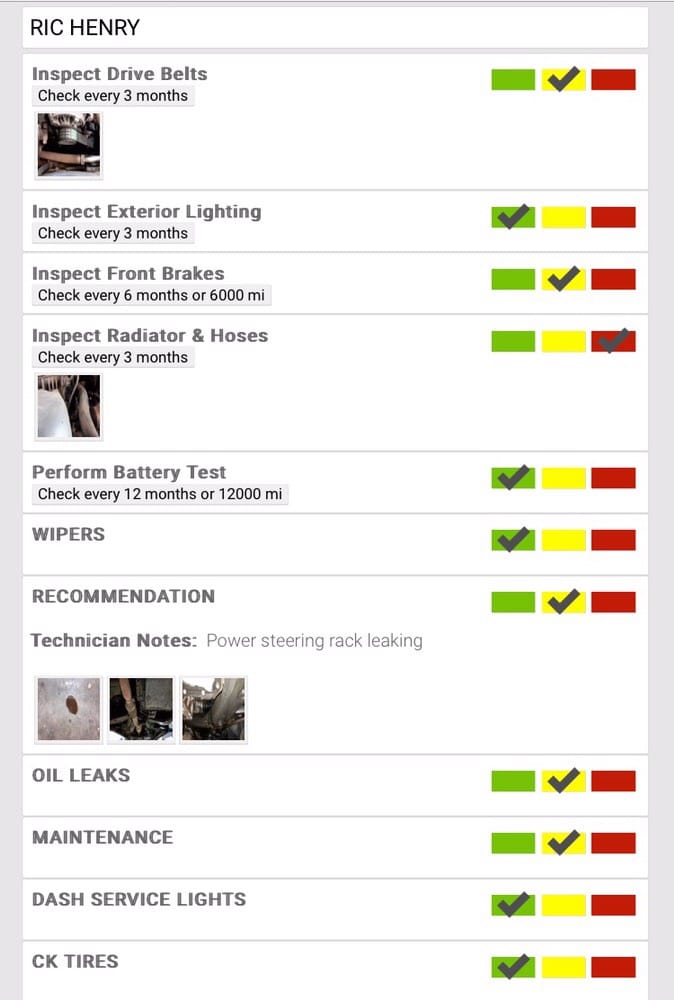
Task: Set Perform Battery Test status to yellow
Action: [x=564, y=478]
